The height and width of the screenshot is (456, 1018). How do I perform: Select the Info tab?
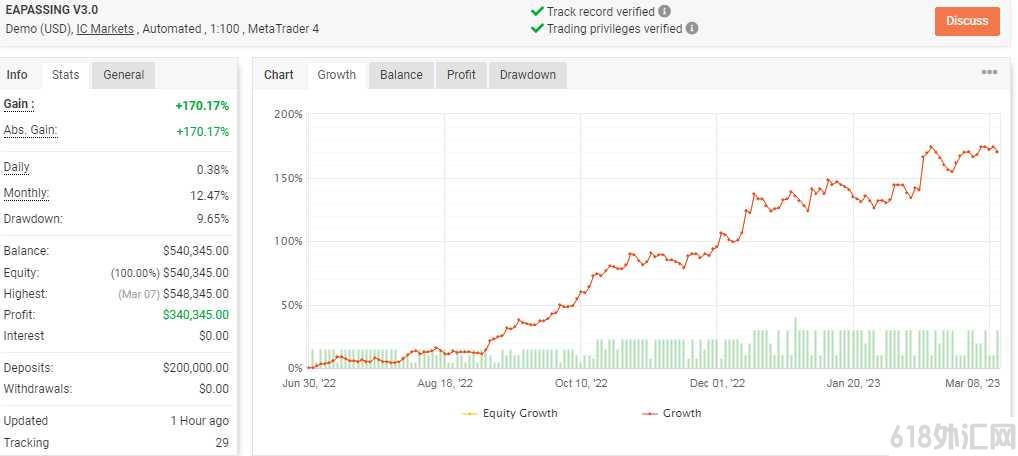tap(17, 75)
